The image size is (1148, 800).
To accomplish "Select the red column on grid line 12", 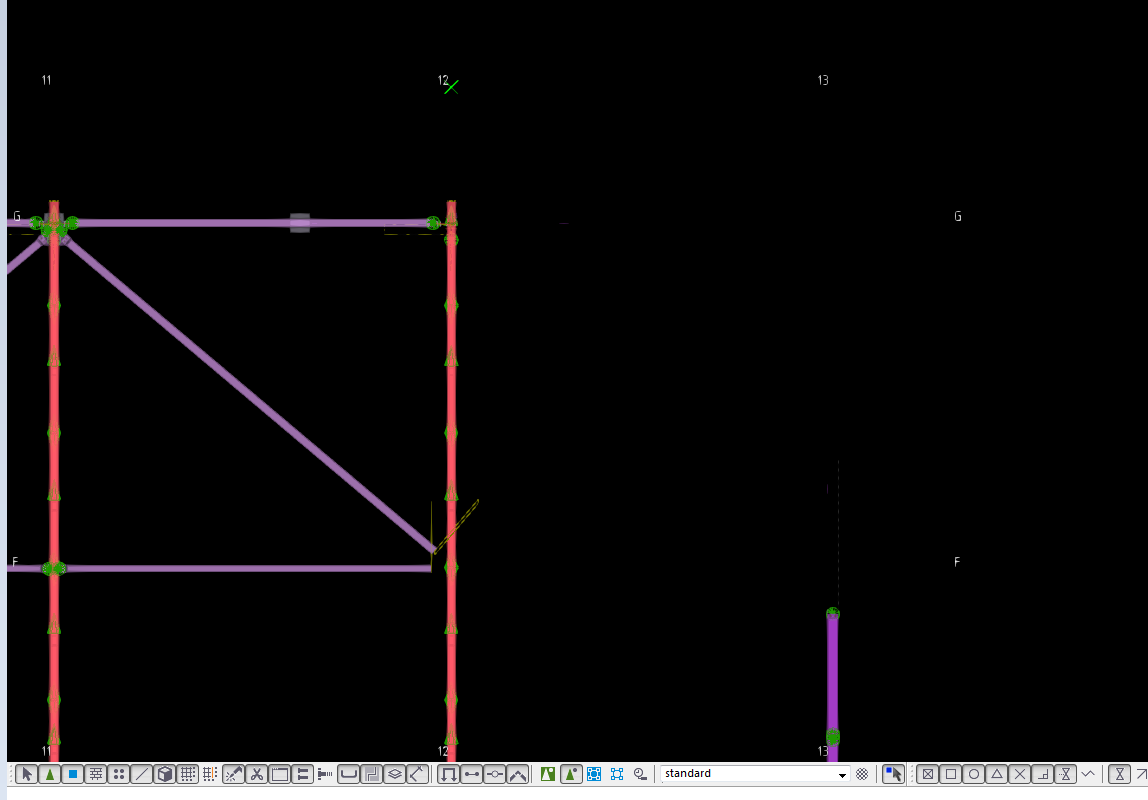I will pyautogui.click(x=451, y=479).
